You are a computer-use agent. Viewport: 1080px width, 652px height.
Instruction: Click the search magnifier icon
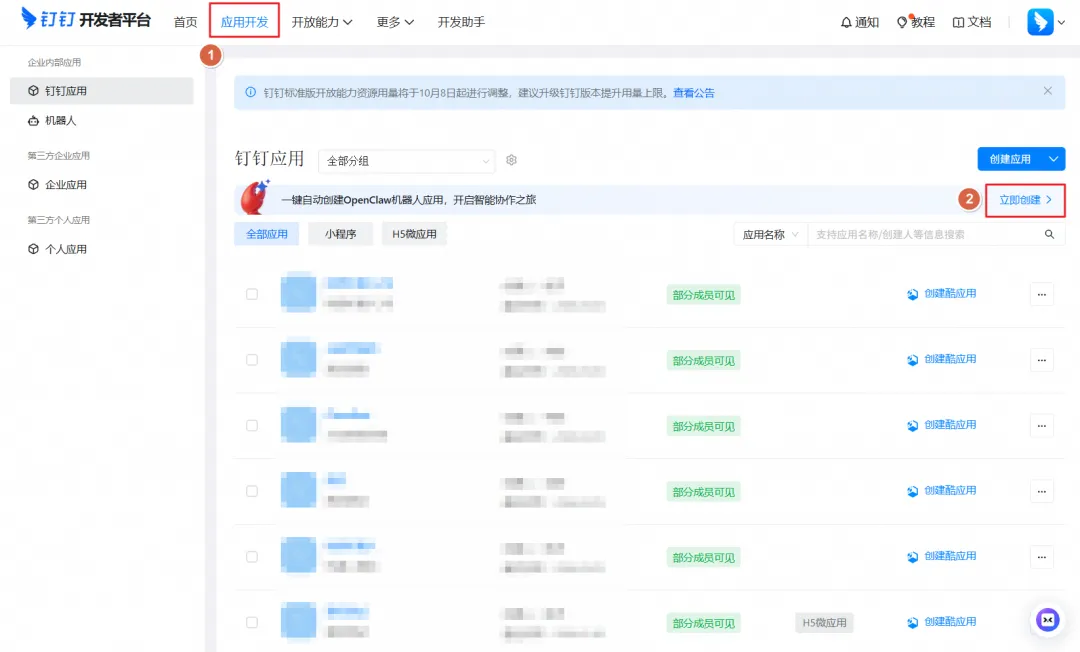1049,234
